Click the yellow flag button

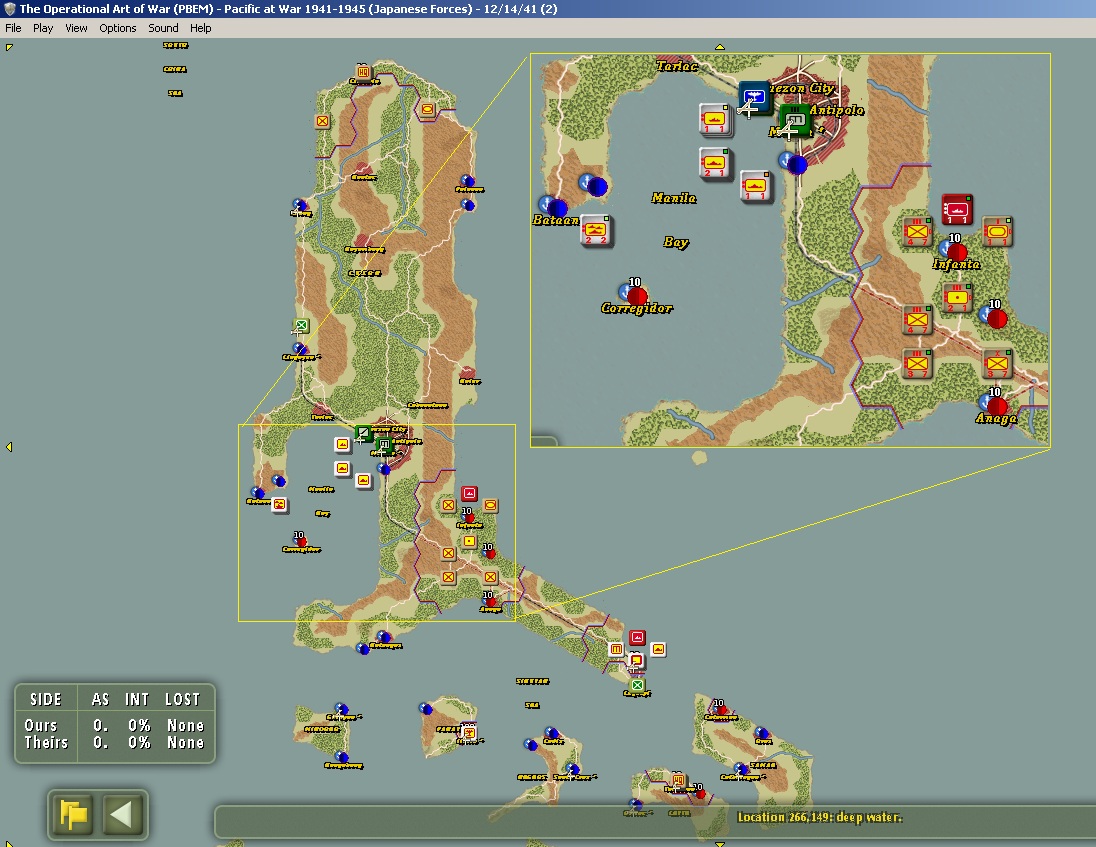(73, 814)
